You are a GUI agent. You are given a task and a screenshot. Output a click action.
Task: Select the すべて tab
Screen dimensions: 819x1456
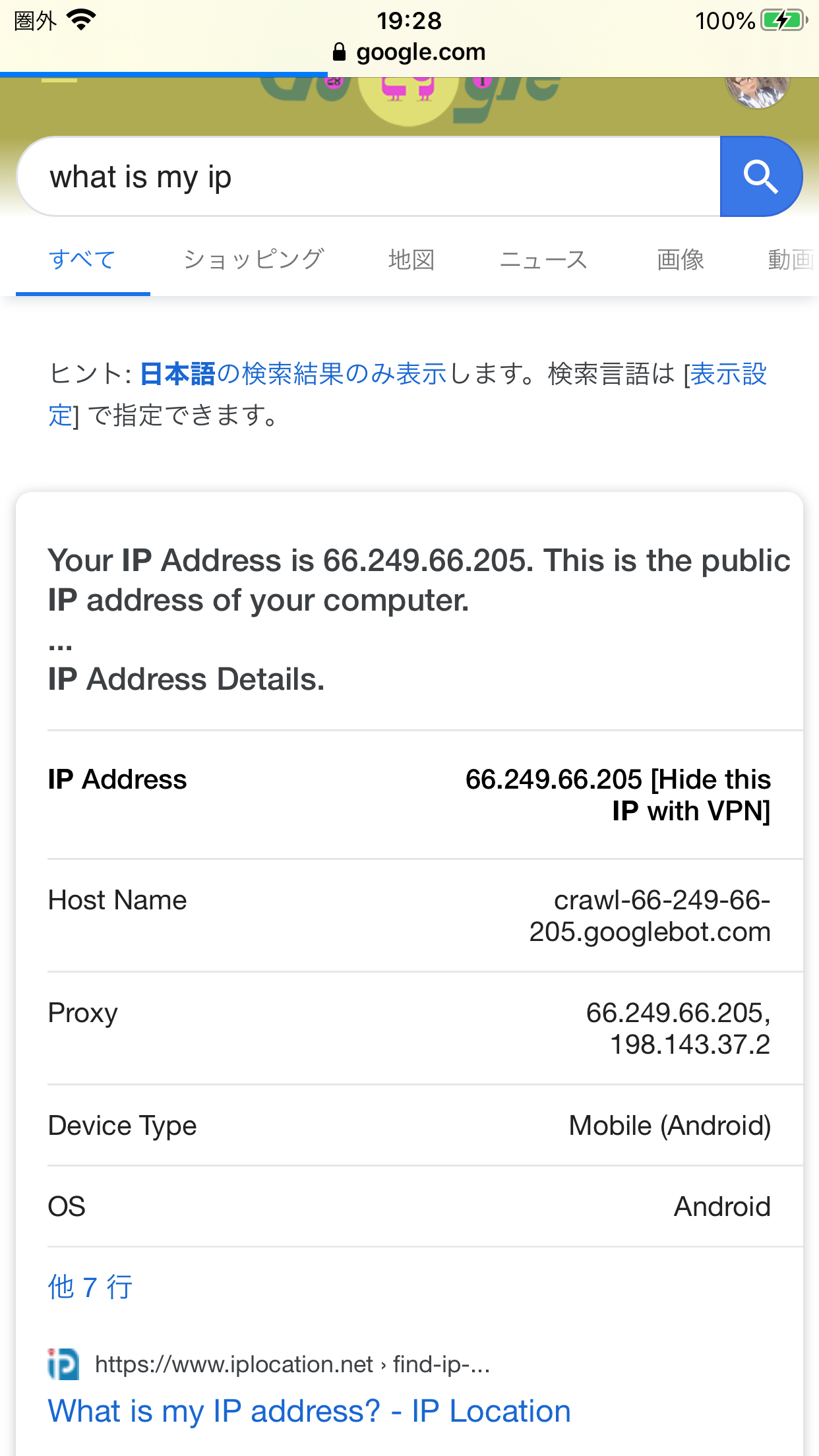[82, 260]
